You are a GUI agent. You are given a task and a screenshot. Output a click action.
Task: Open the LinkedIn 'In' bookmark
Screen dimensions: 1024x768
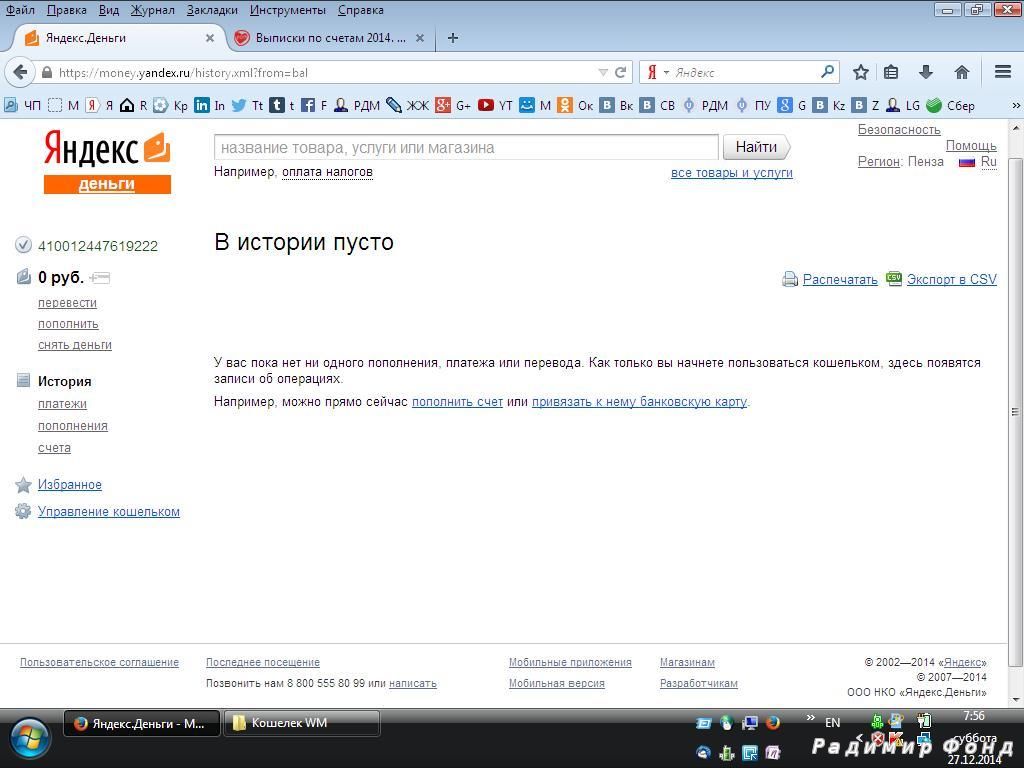tap(210, 105)
